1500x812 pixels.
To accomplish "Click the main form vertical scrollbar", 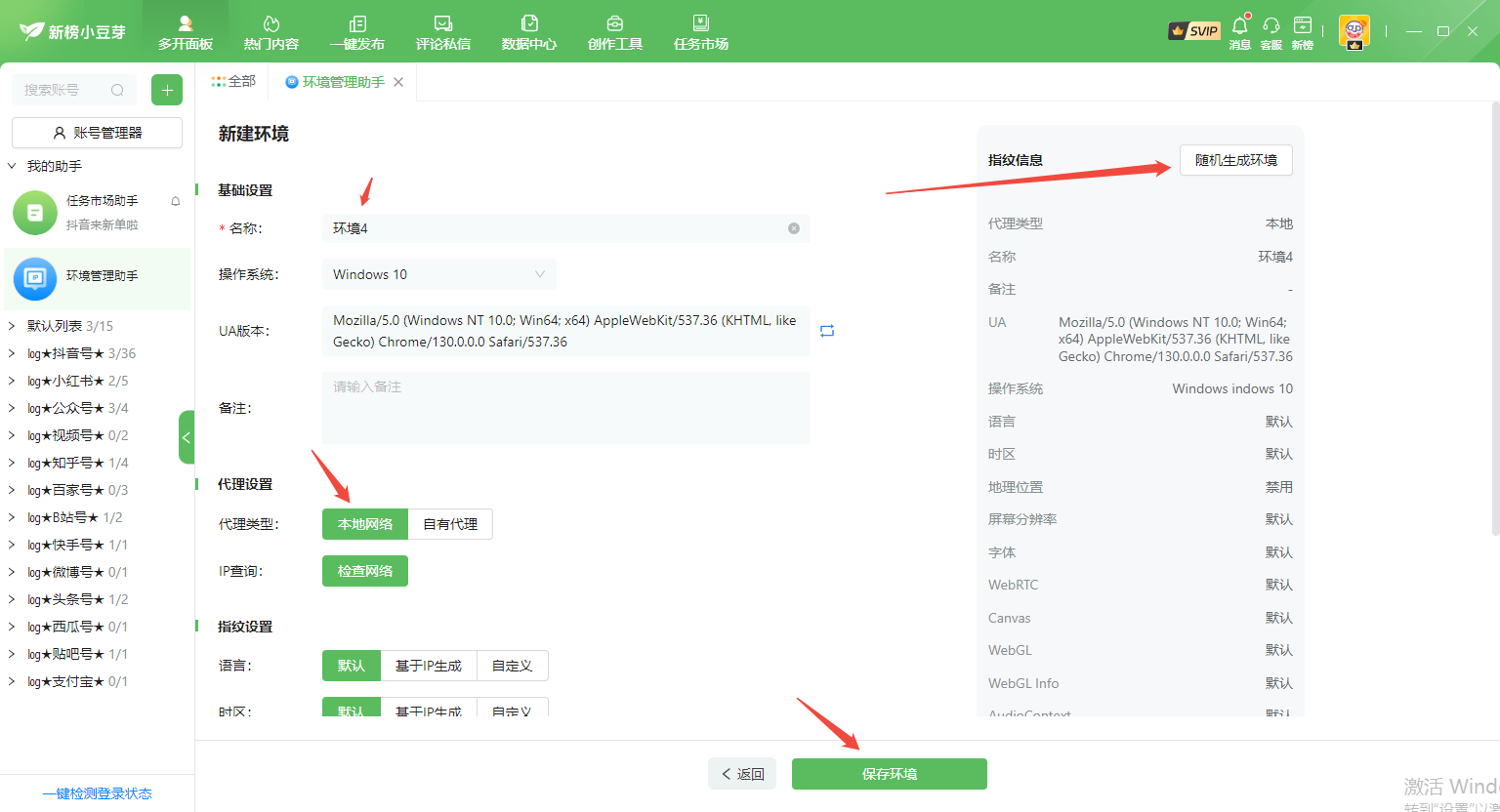I will click(1495, 317).
